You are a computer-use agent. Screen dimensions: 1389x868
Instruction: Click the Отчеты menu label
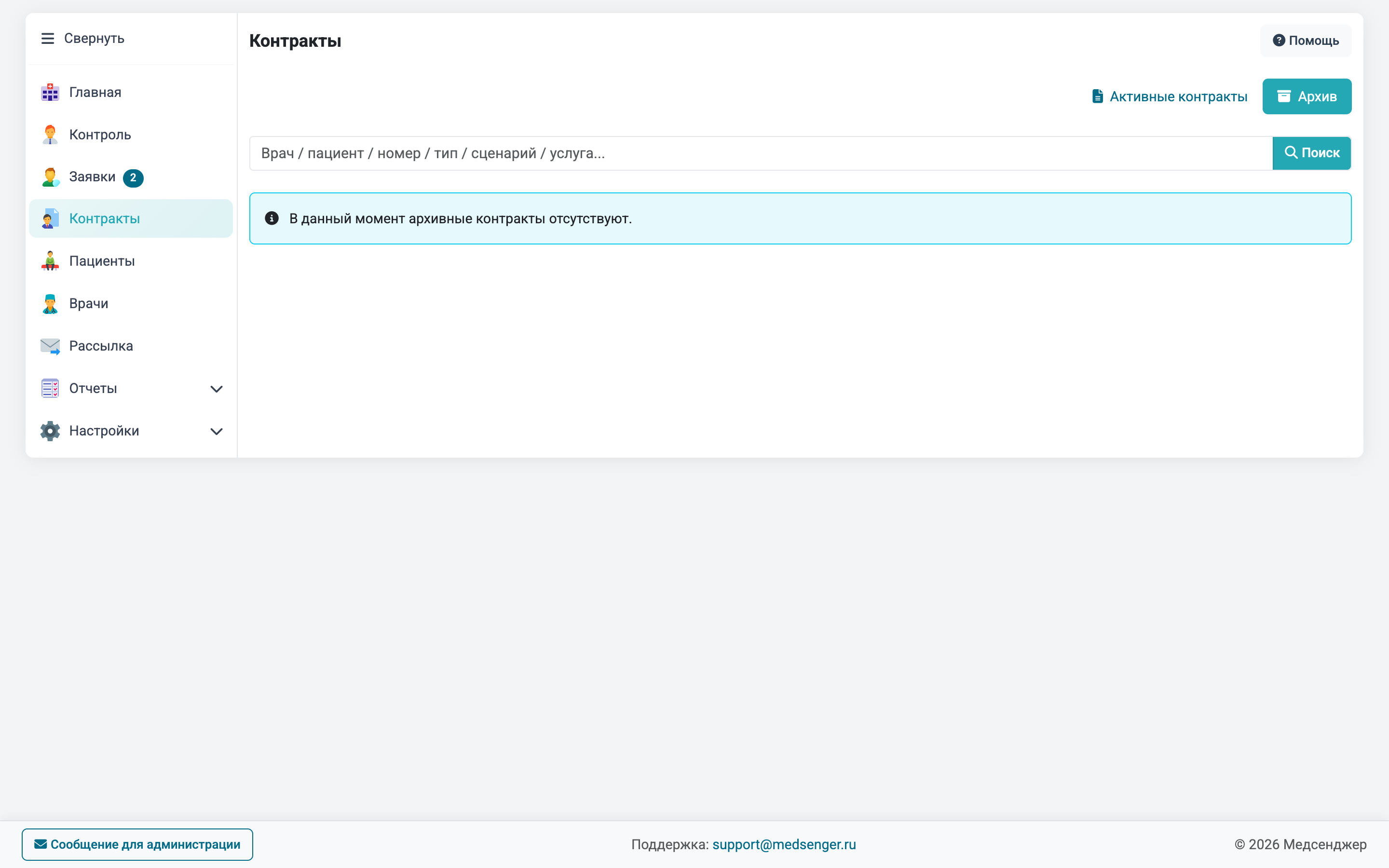click(93, 389)
